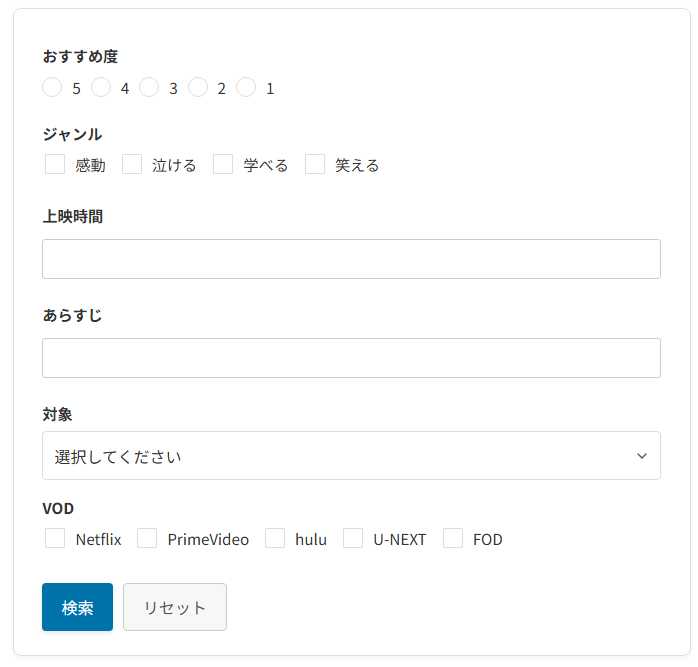Viewport: 698px width, 667px height.
Task: Select recommendation rating 5 radio button
Action: point(52,87)
